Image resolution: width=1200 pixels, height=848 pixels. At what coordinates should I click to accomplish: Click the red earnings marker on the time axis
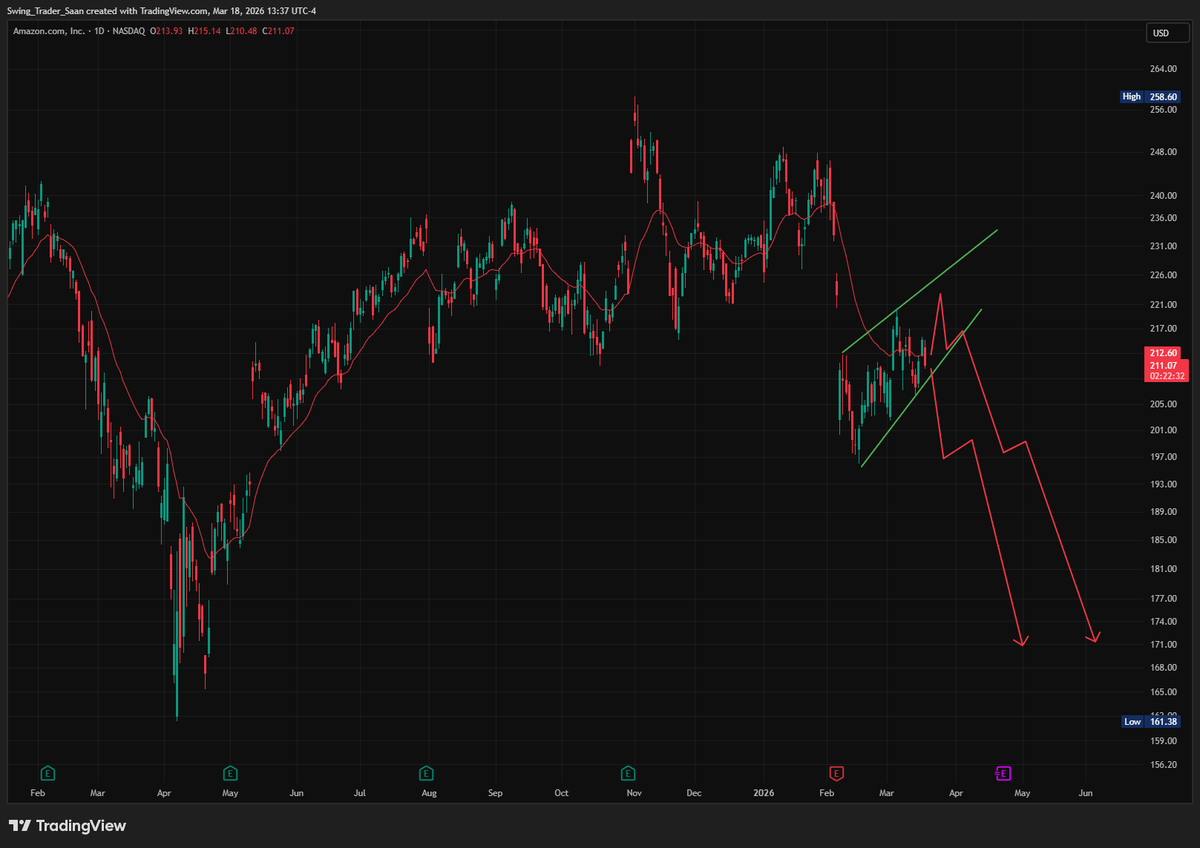[x=836, y=773]
